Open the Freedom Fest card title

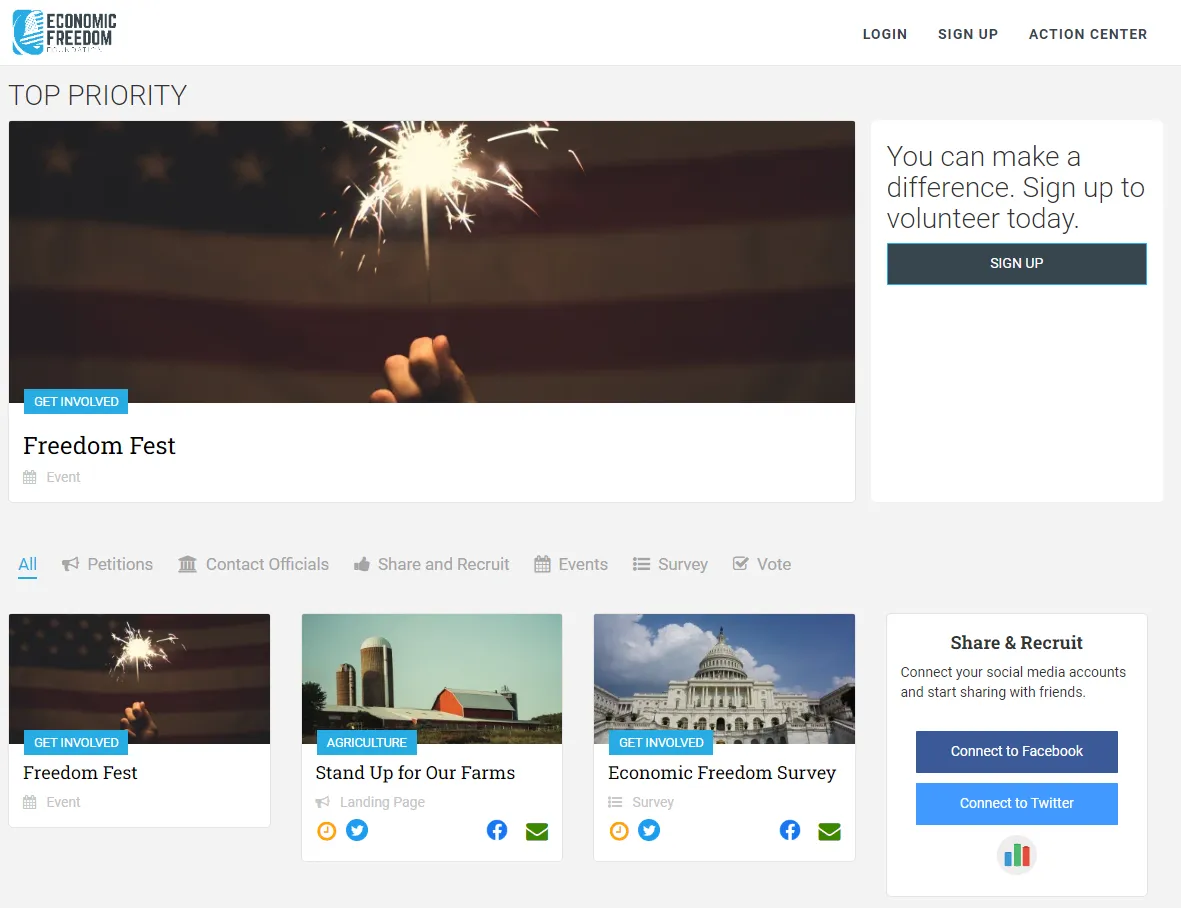pyautogui.click(x=80, y=772)
